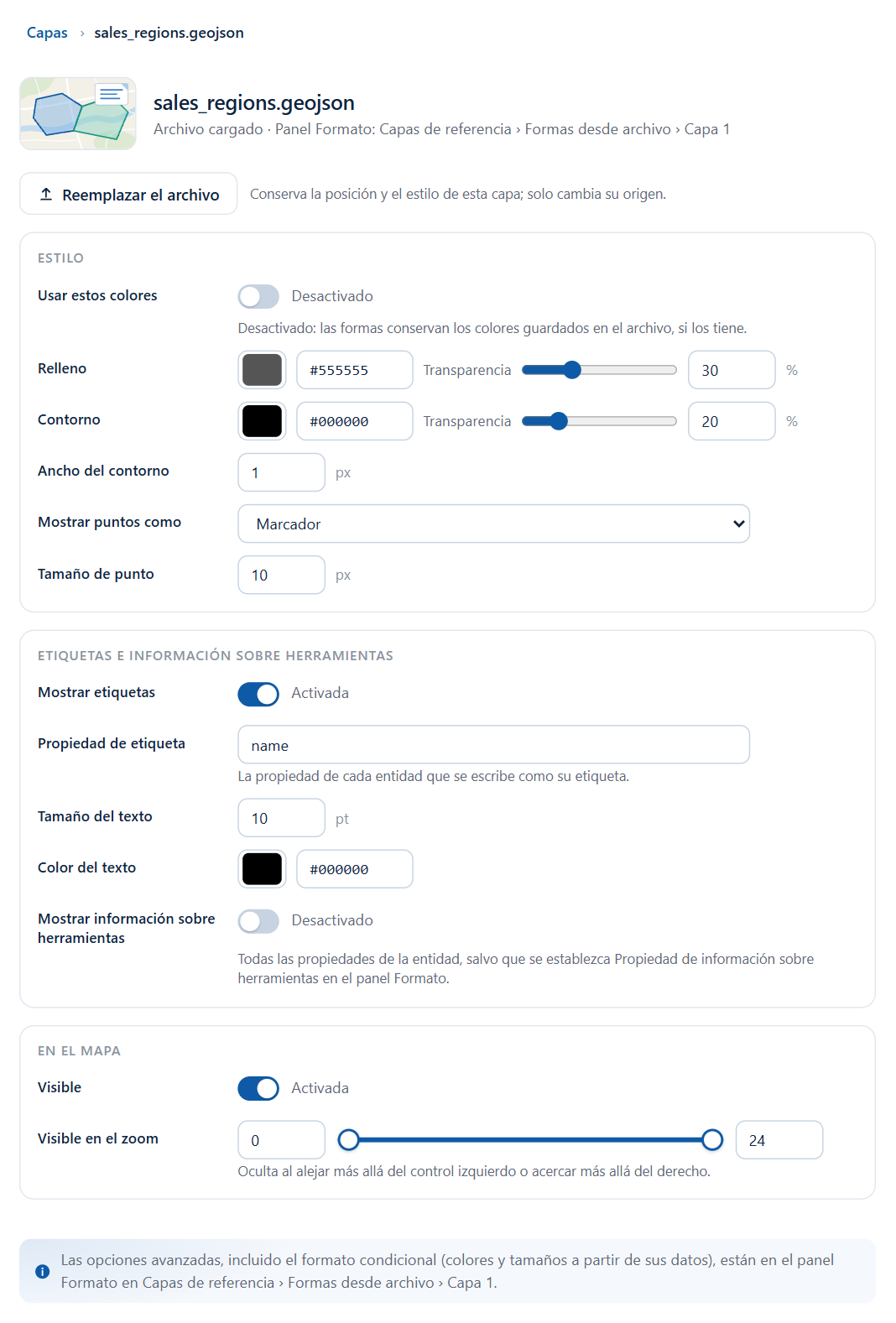Focus the Relleno transparency percent field
Viewport: 896px width, 1323px height.
pyautogui.click(x=732, y=370)
